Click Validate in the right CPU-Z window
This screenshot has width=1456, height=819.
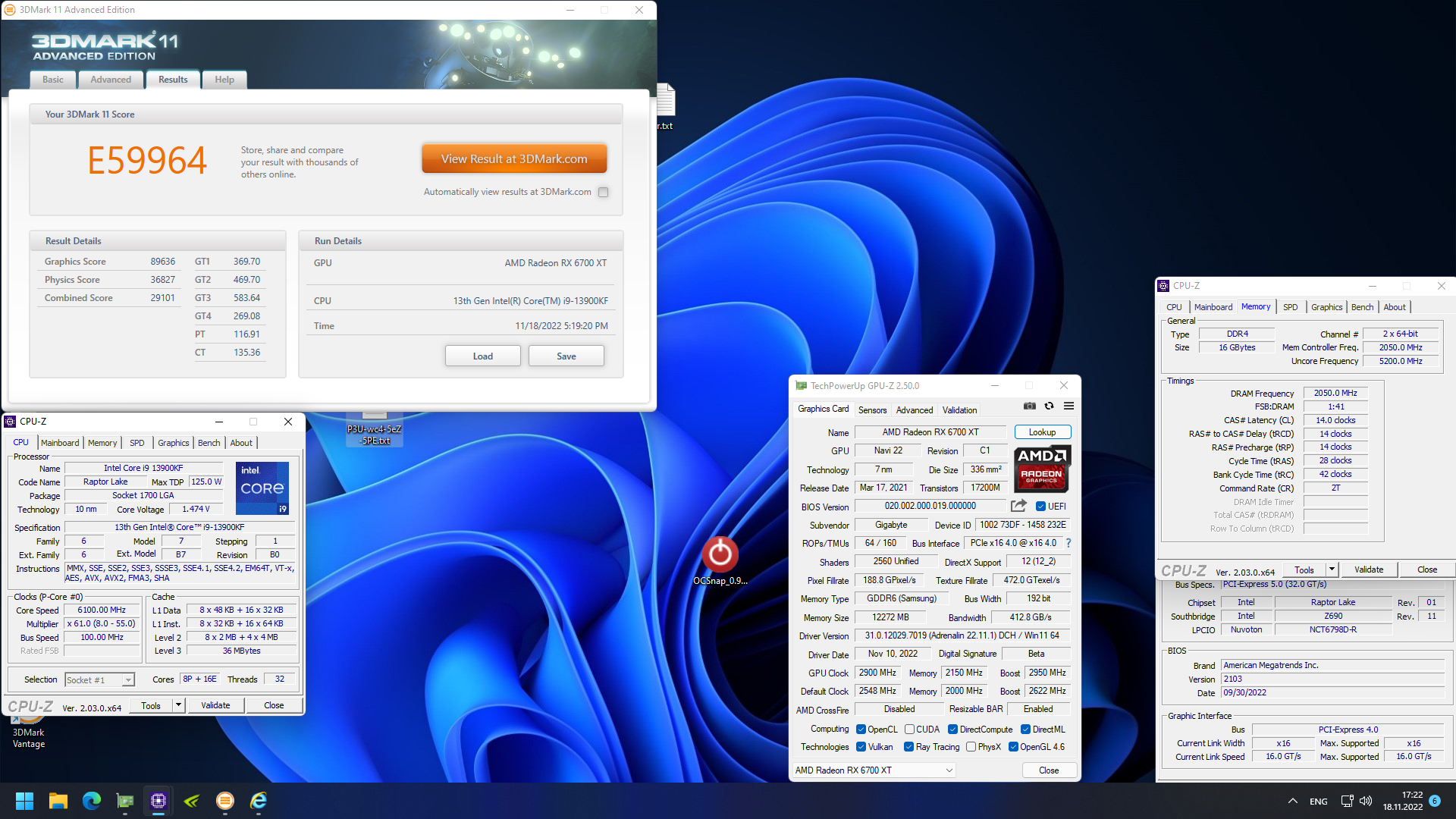pos(1369,570)
